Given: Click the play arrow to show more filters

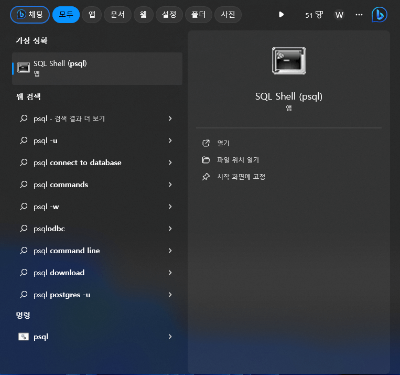Looking at the screenshot, I should (x=281, y=15).
